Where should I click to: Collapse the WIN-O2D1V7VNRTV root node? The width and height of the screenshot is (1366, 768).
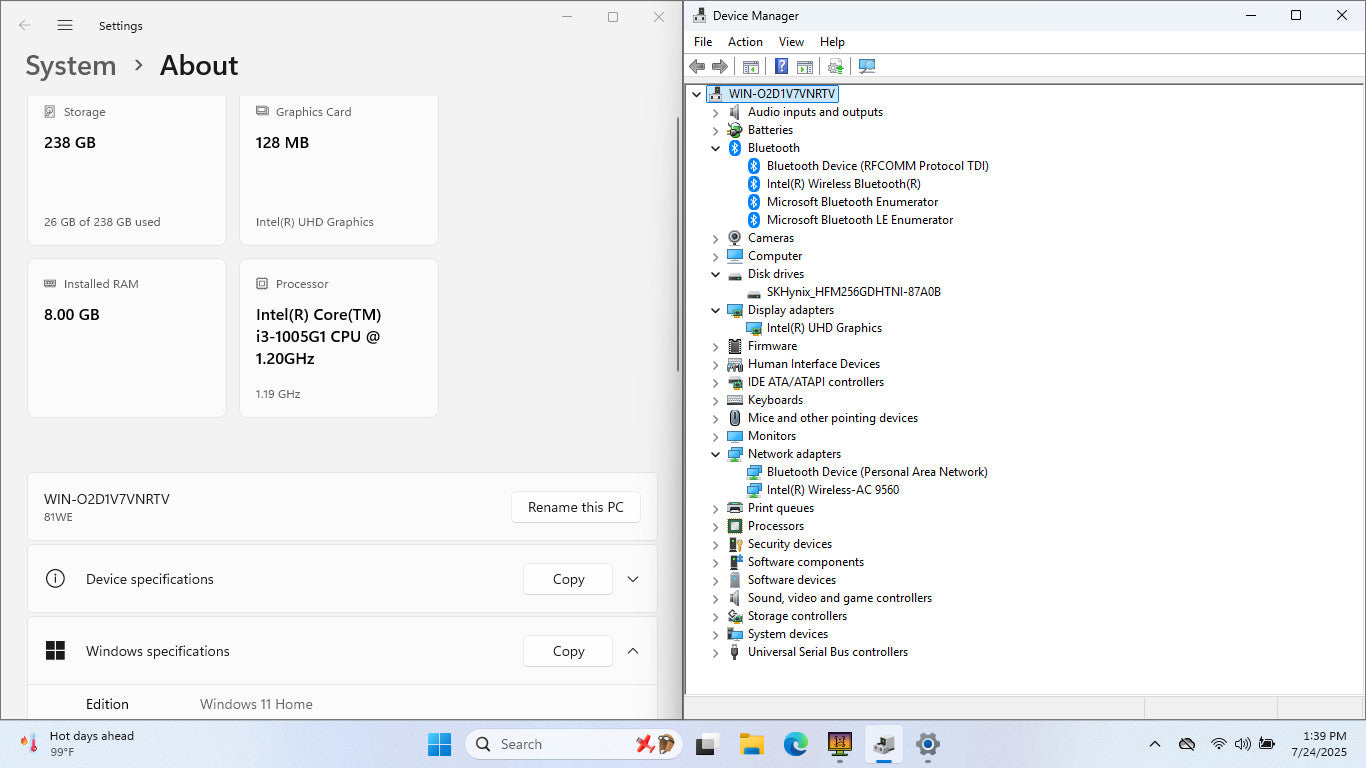pos(697,94)
